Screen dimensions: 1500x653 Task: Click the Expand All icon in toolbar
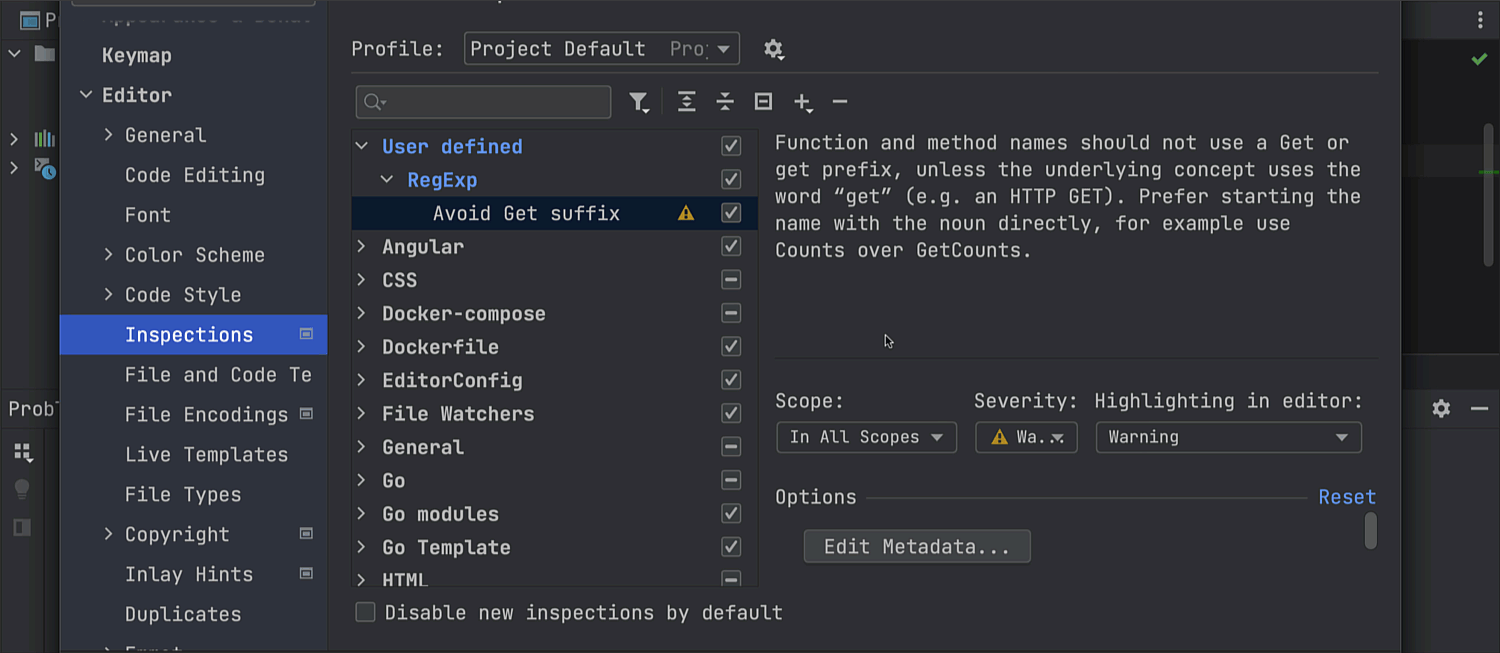pyautogui.click(x=686, y=102)
